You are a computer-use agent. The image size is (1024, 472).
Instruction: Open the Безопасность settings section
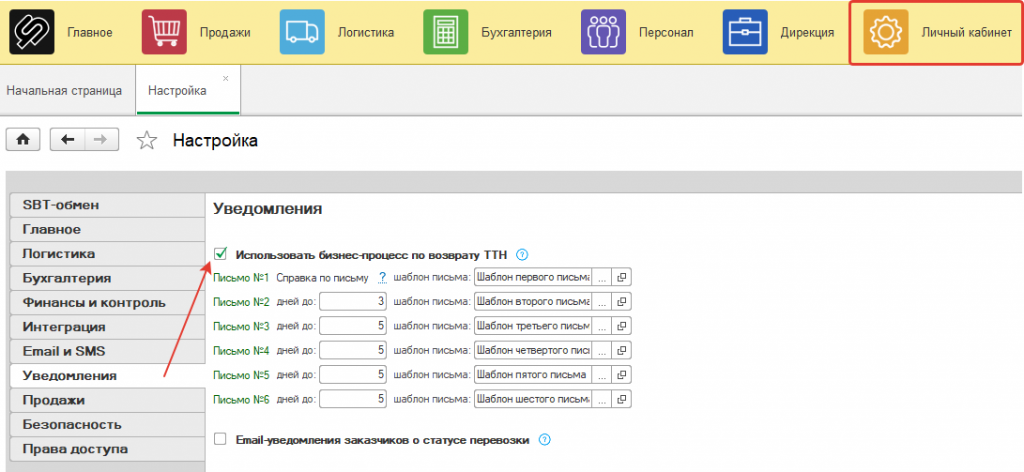108,424
